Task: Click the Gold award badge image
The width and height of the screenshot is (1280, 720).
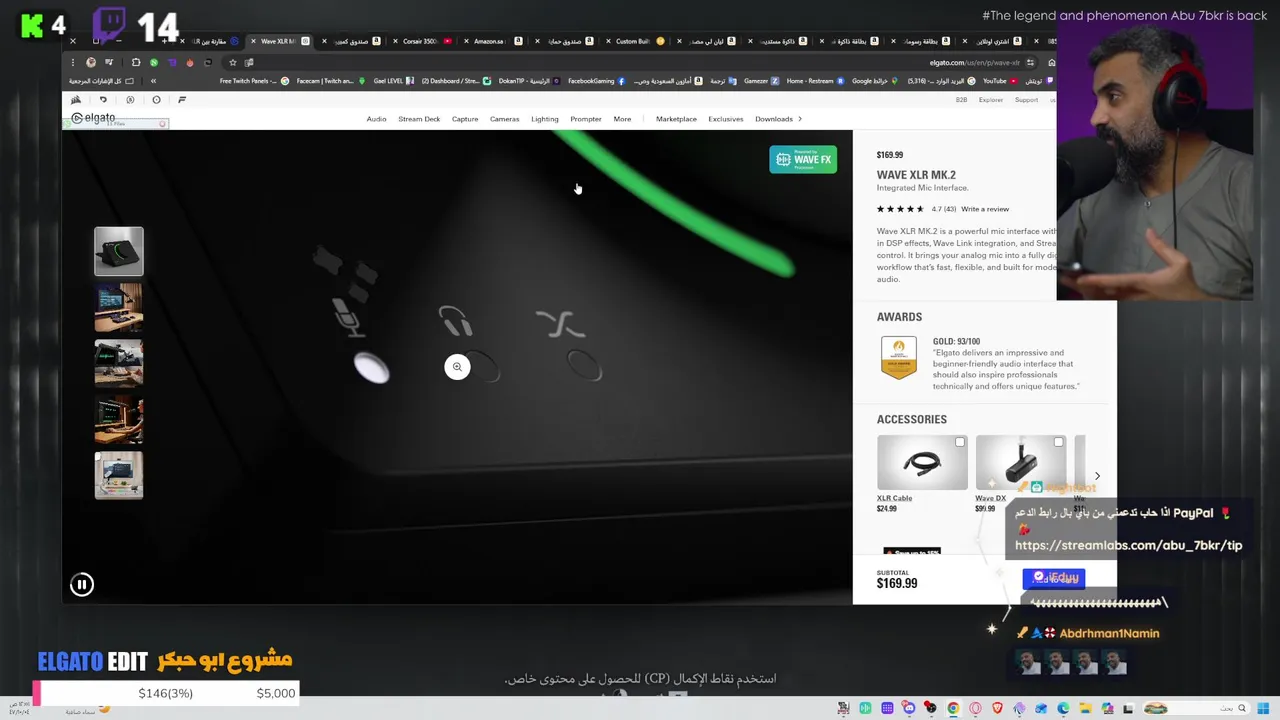Action: coord(898,358)
